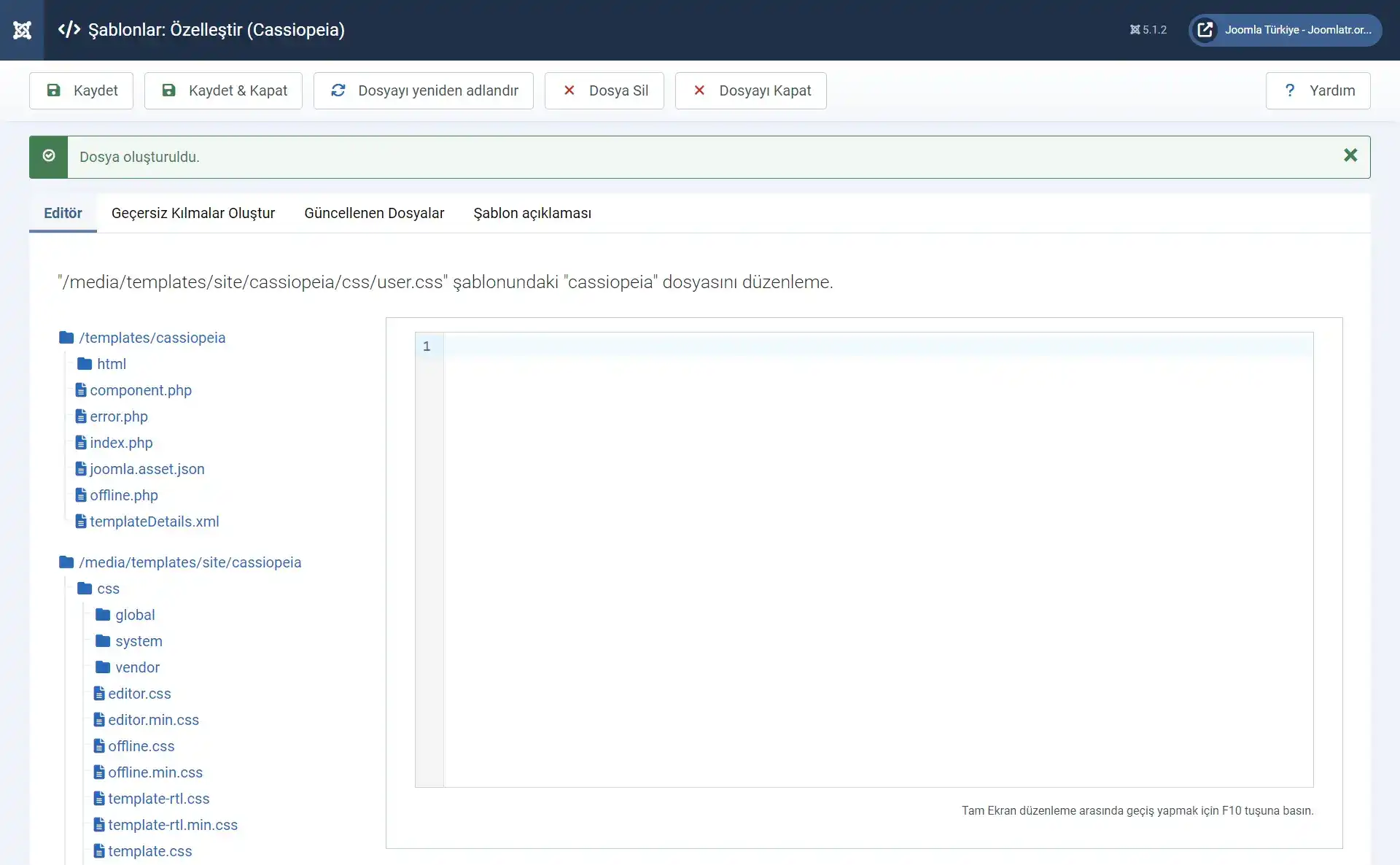Open the Şablon açıklaması tab
Image resolution: width=1400 pixels, height=865 pixels.
532,213
